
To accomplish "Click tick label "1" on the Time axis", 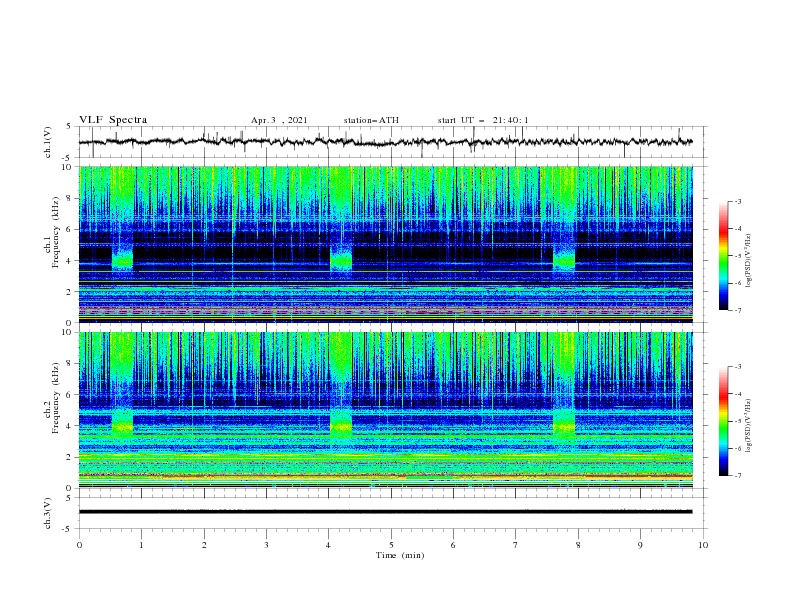I will click(x=141, y=545).
